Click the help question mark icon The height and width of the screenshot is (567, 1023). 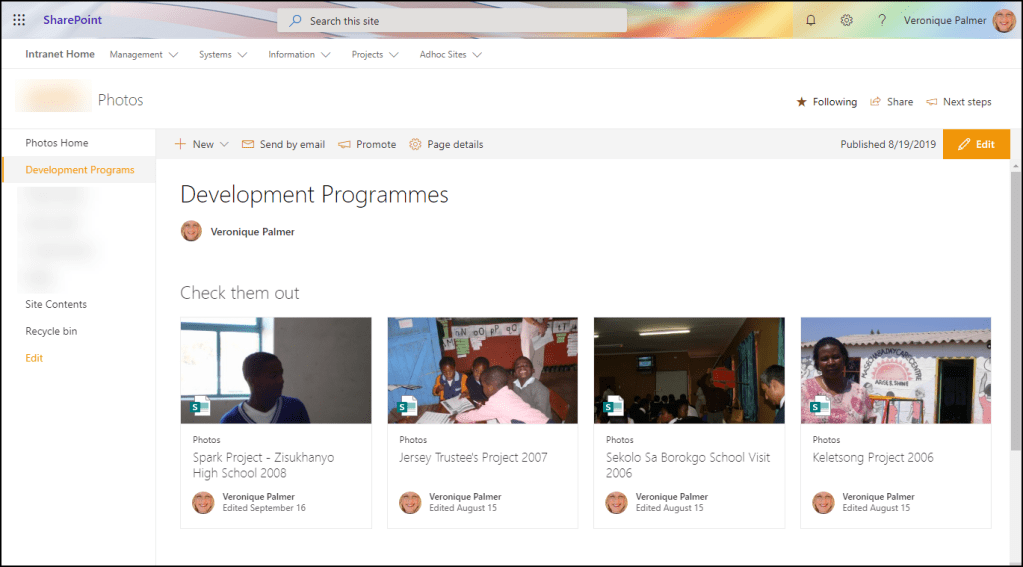click(881, 20)
